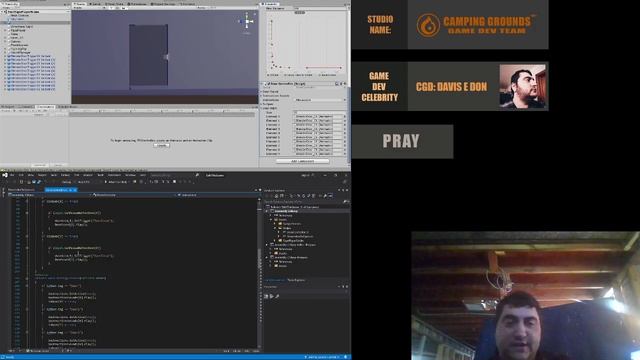The width and height of the screenshot is (640, 360).
Task: Click the Size field in array list
Action: point(318,112)
